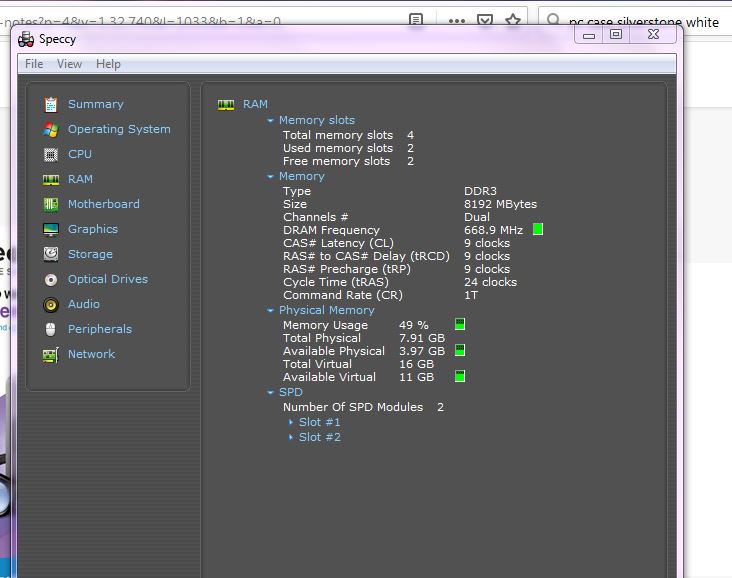Viewport: 732px width, 578px height.
Task: Open the Help menu
Action: pos(108,64)
